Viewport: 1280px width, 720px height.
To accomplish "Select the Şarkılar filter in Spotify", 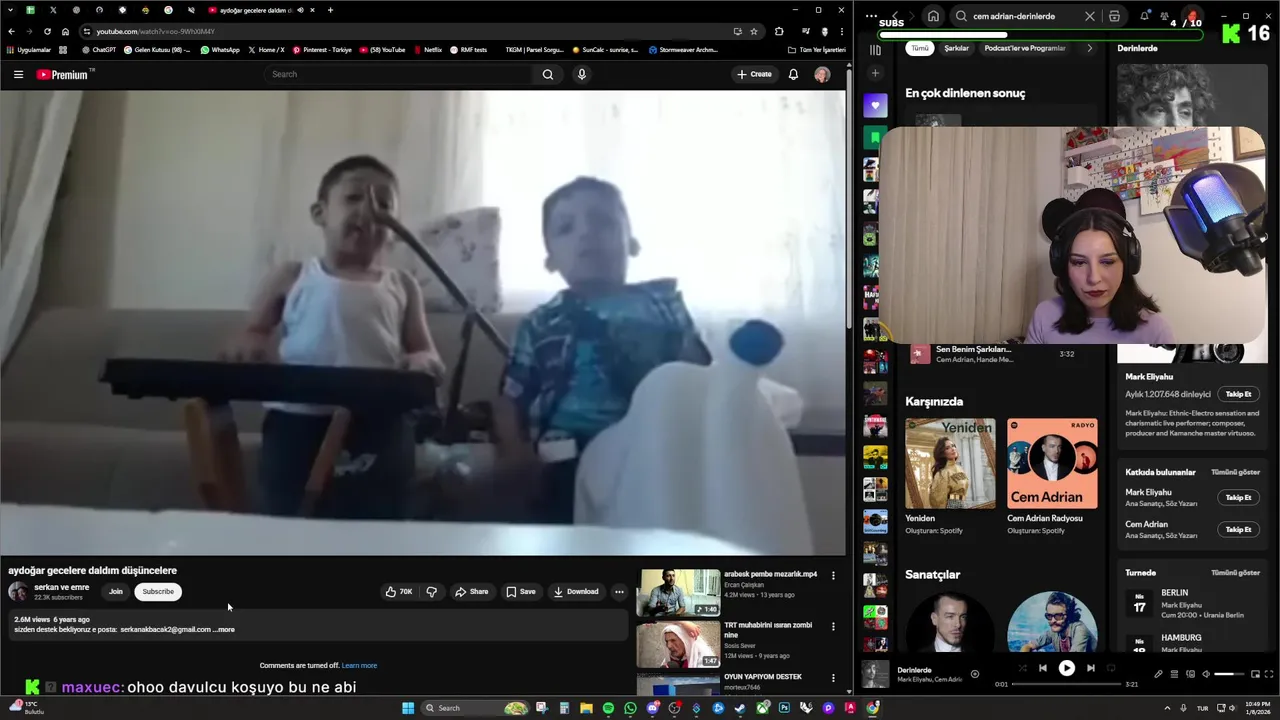I will tap(957, 48).
